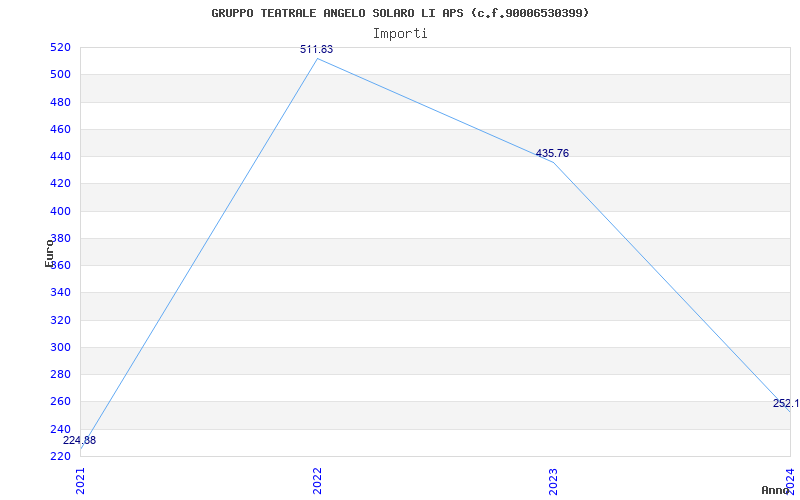
Task: Click the 2024 x-axis label
Action: 790,480
